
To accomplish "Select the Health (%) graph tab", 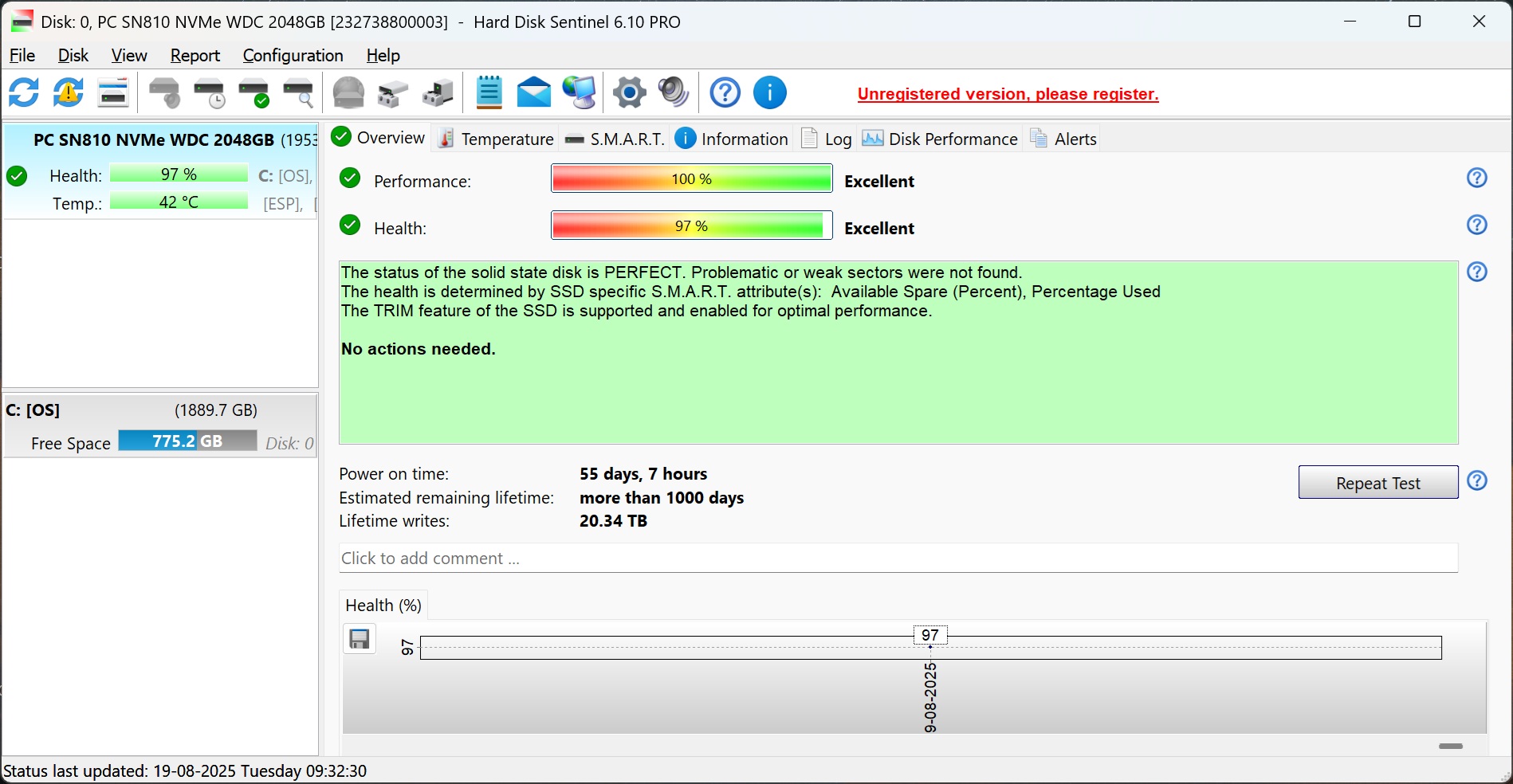I will point(383,605).
